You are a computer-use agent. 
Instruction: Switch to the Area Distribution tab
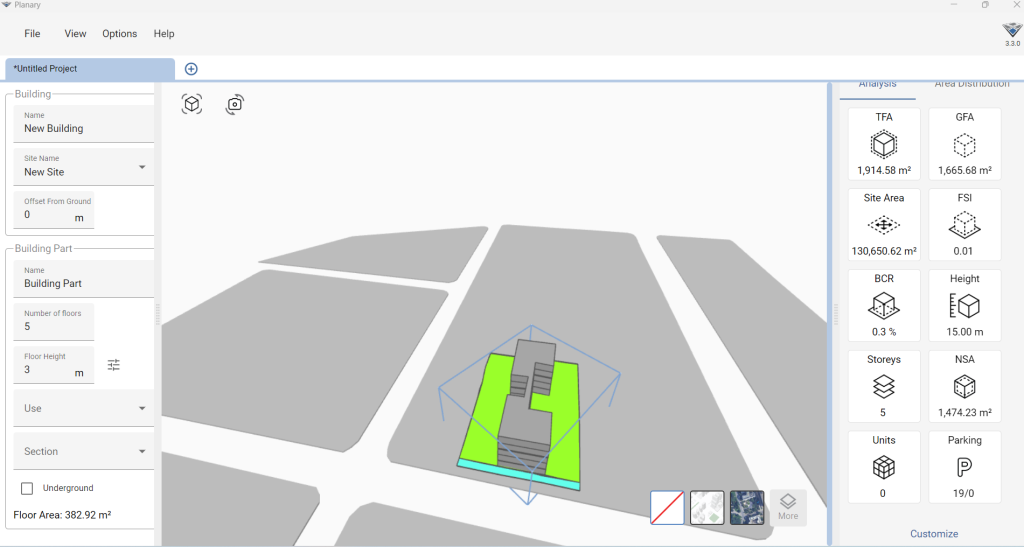971,86
